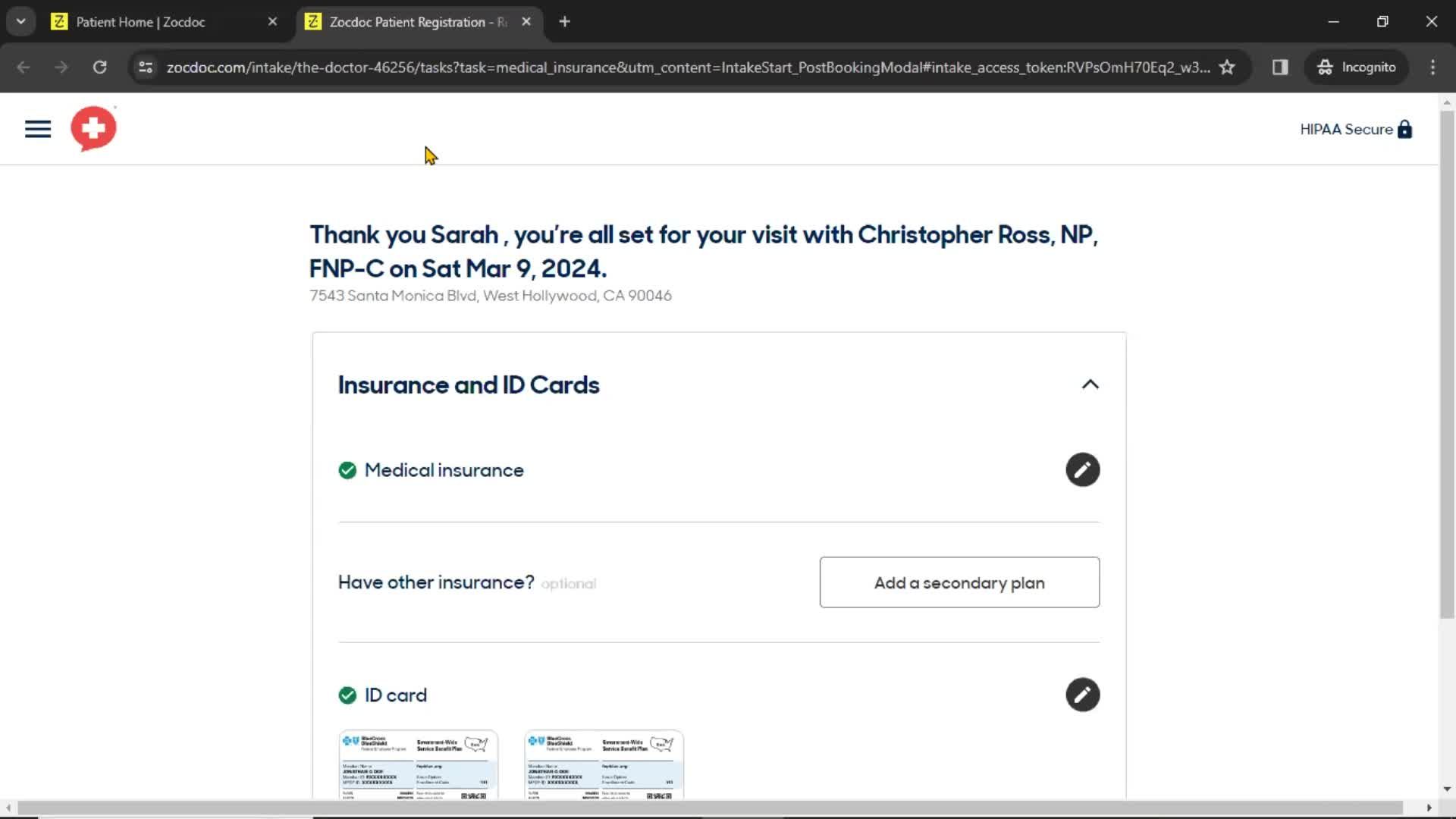
Task: Click the Have other insurance? text
Action: (x=436, y=582)
